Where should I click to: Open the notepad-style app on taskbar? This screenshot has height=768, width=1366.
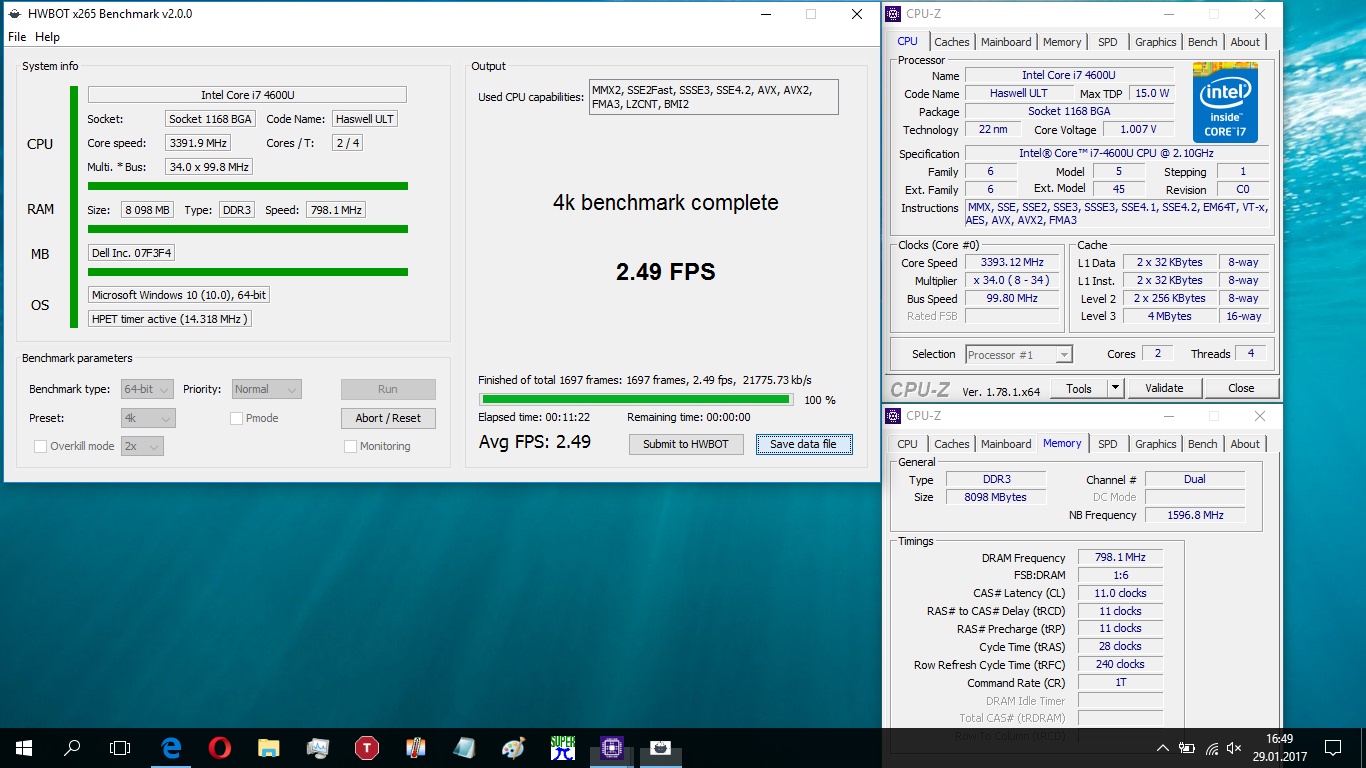(x=465, y=747)
